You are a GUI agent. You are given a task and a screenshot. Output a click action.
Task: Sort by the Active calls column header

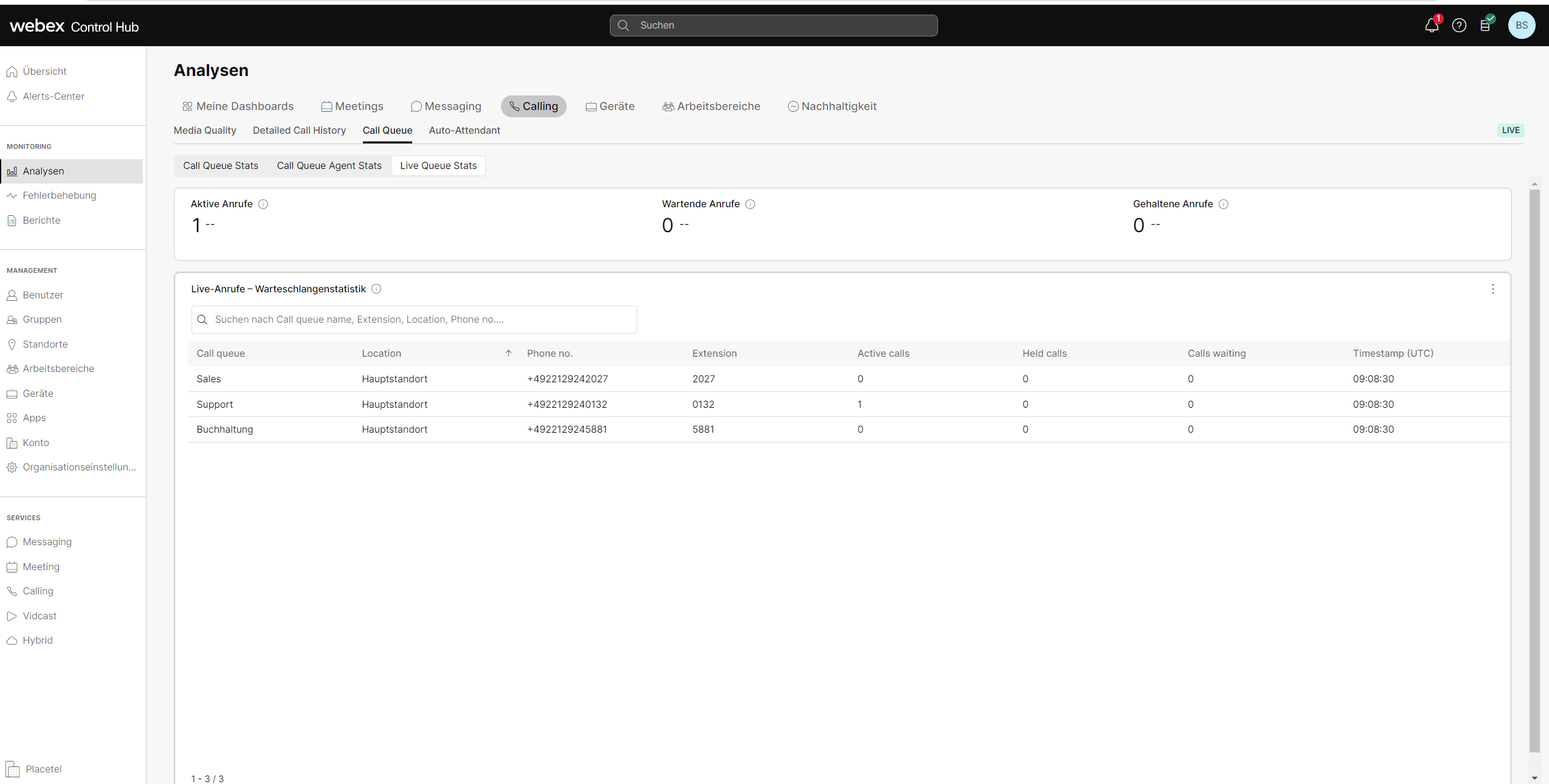click(883, 354)
